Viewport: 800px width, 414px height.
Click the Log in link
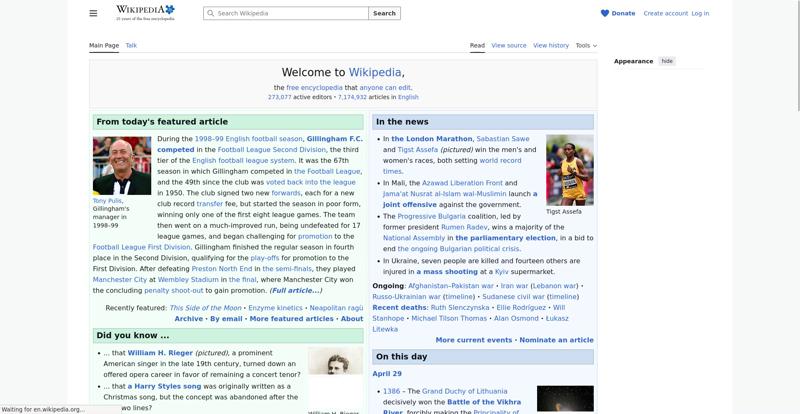pyautogui.click(x=700, y=13)
